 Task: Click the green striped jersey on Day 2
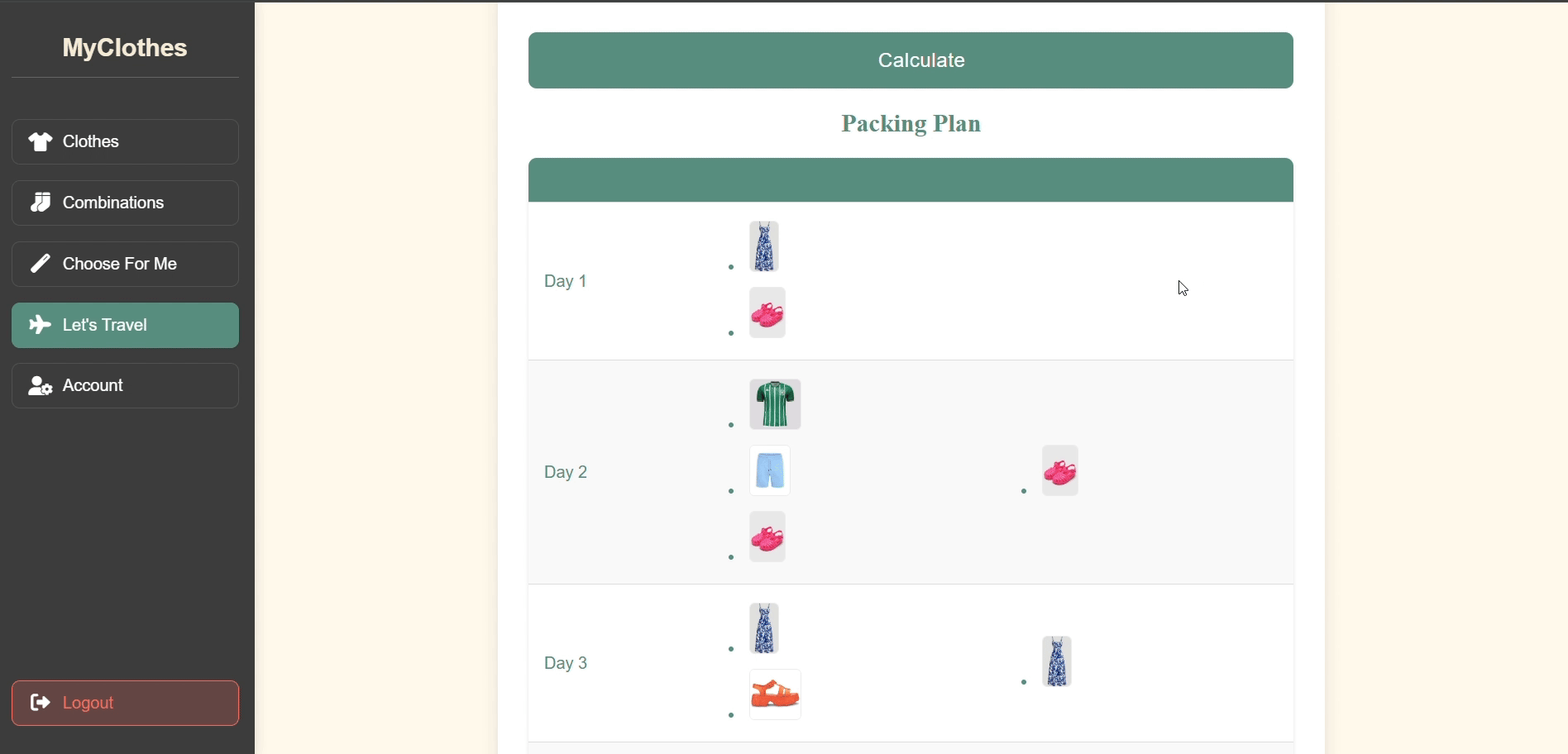pos(775,404)
